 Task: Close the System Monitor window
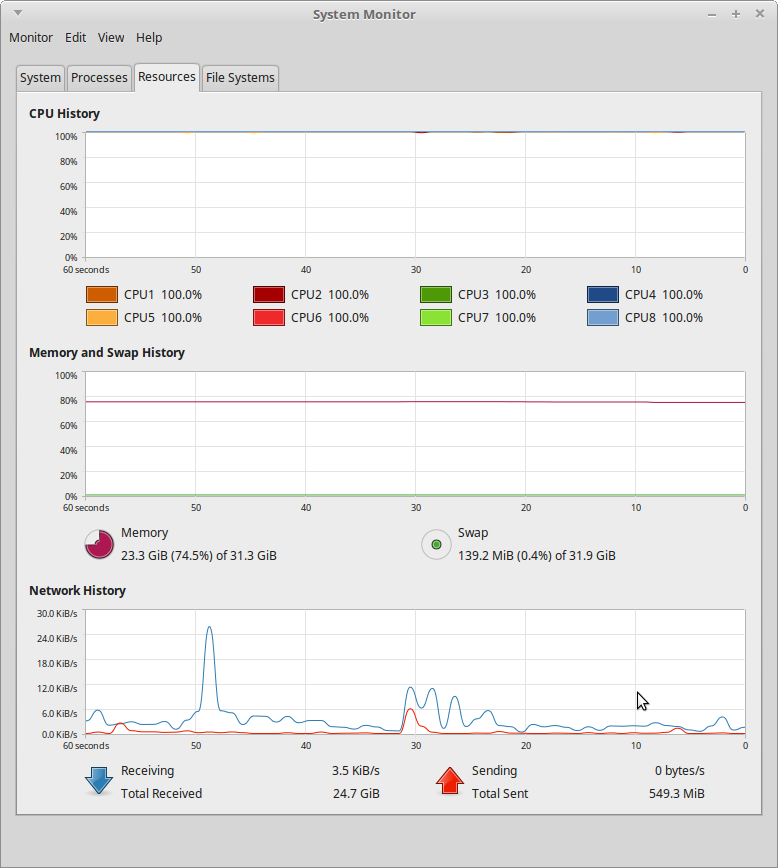point(760,14)
